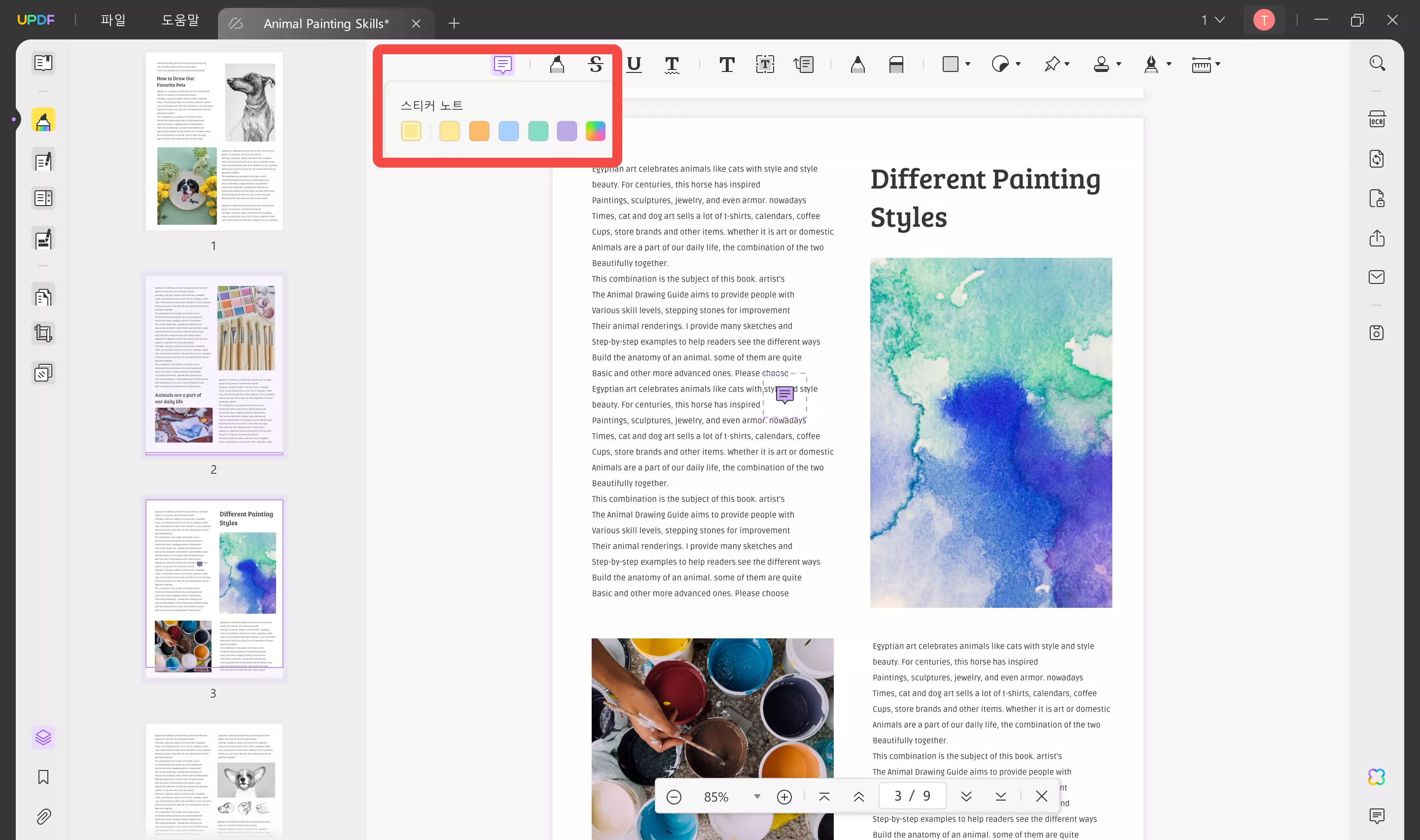Expand rectangle shape options dropdown arrow
Screen dimensions: 1420x840
tap(968, 65)
